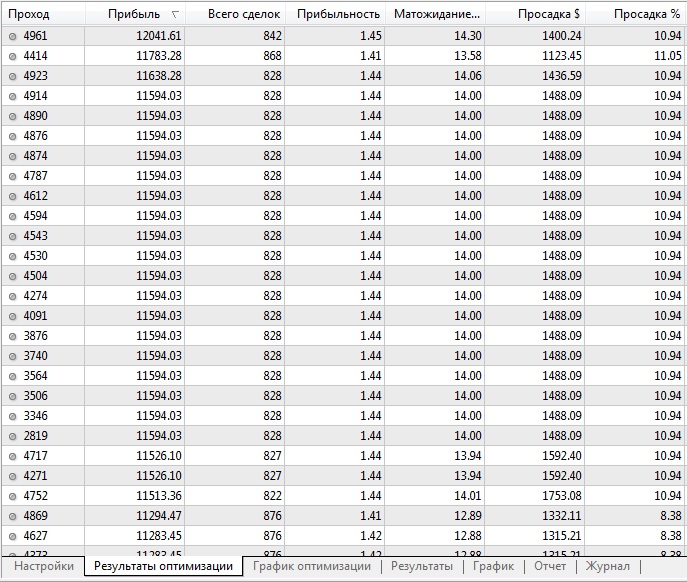Screen dimensions: 687x582
Task: Click pass number 4869
Action: [x=35, y=516]
